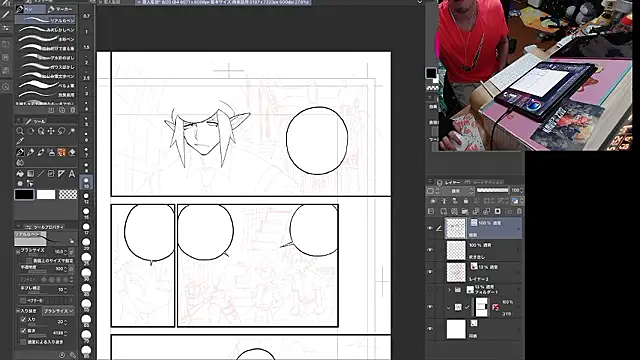Open the ツールプロパティ panel tab
The image size is (640, 360).
[x=45, y=227]
